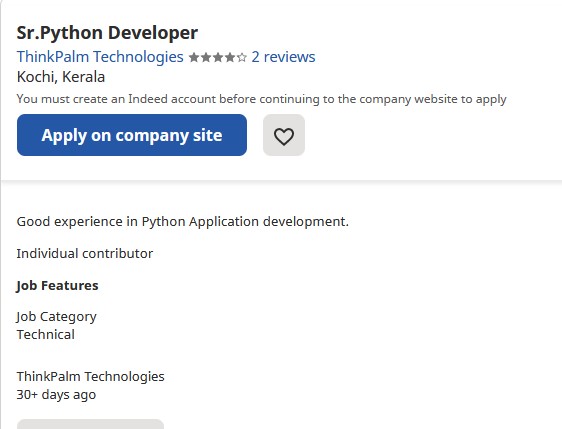Image resolution: width=562 pixels, height=429 pixels.
Task: Click the 30+ days ago posting date
Action: pos(56,395)
